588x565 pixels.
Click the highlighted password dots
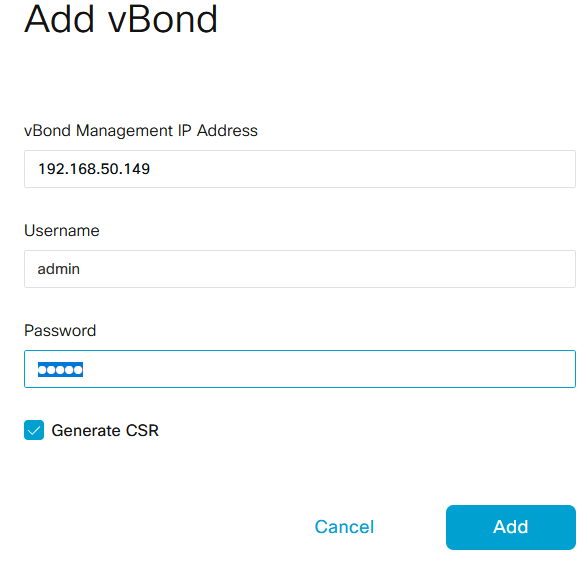coord(60,370)
